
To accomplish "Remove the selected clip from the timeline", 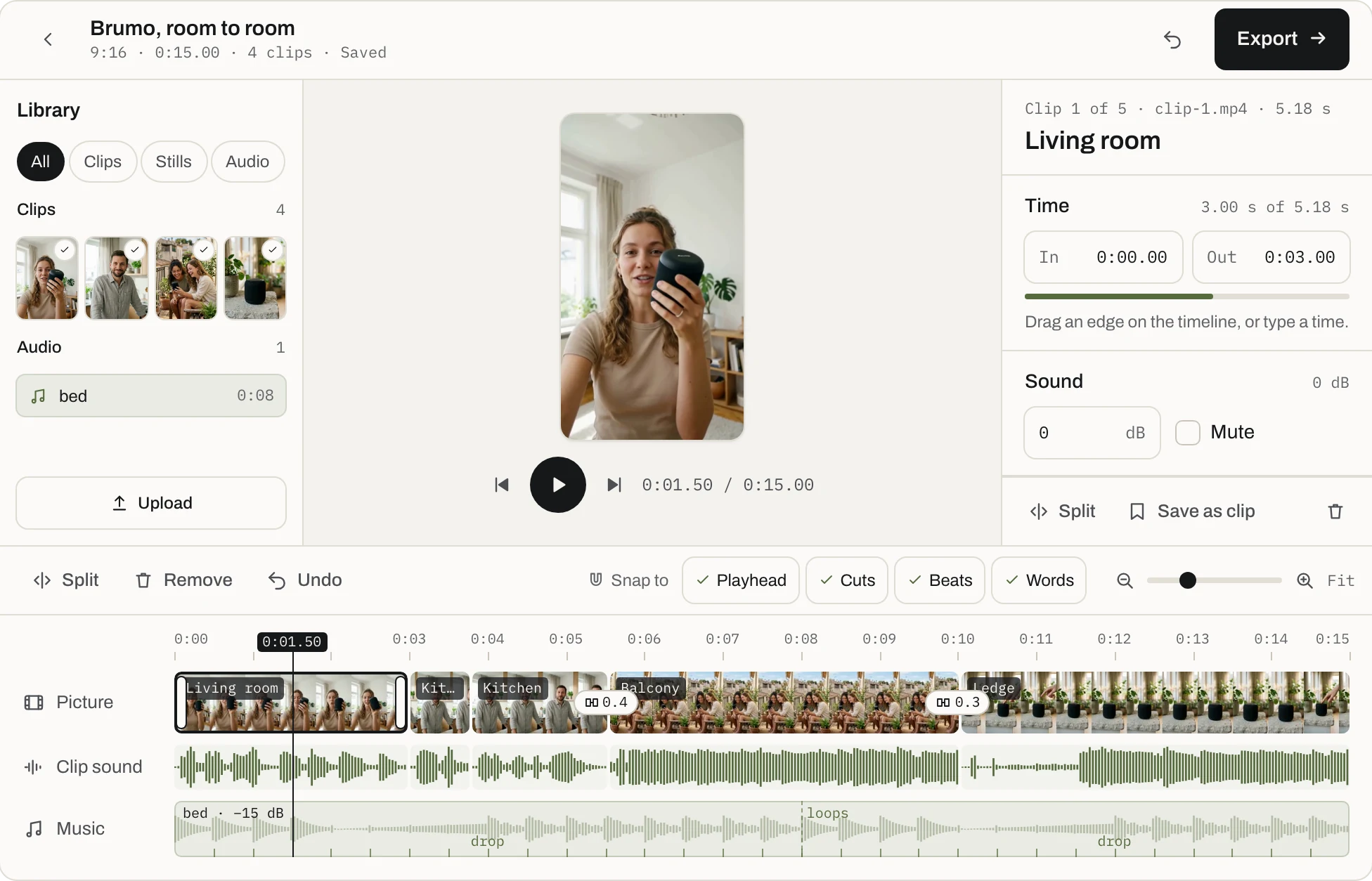I will tap(184, 580).
